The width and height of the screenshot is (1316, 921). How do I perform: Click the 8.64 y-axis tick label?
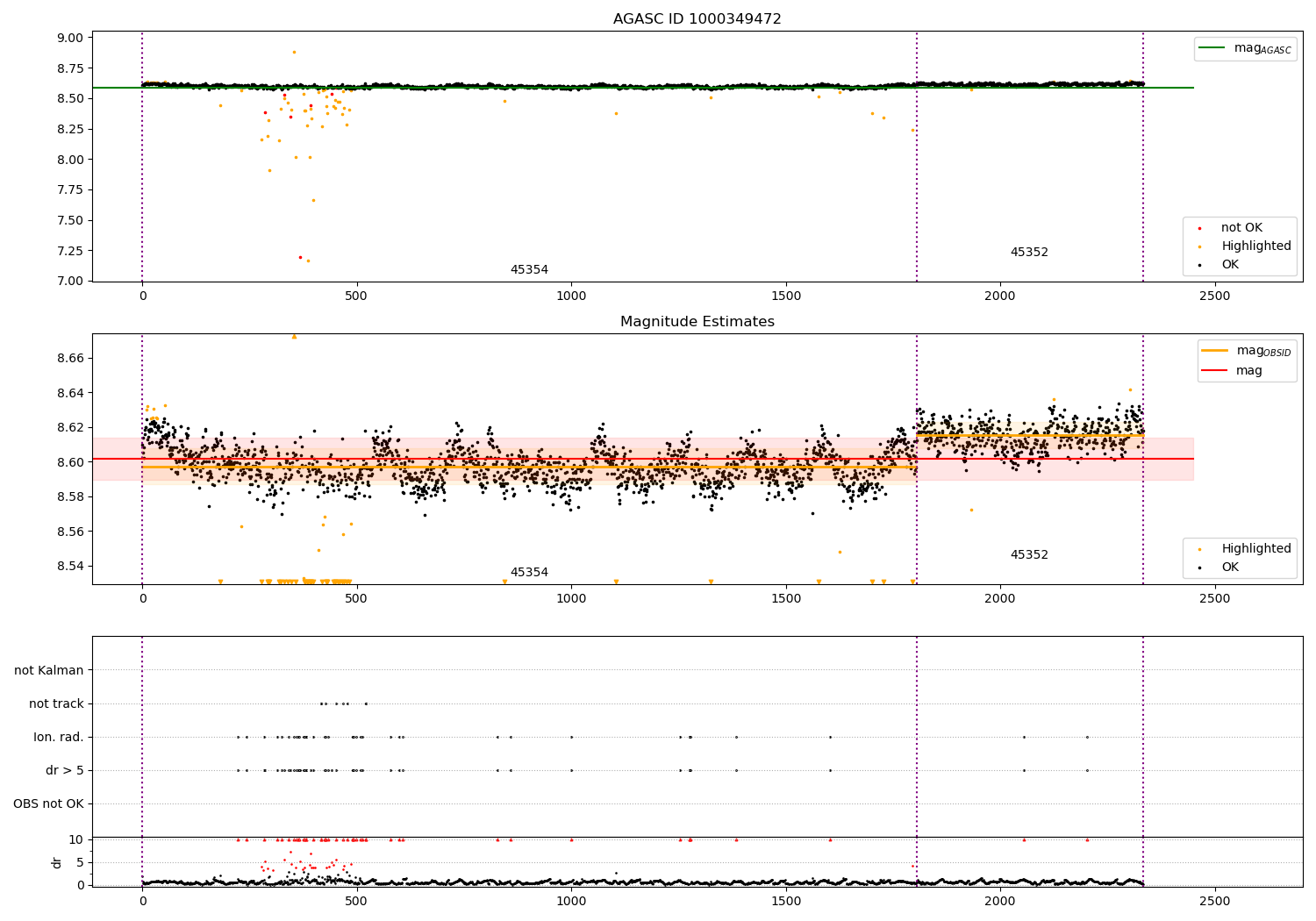[70, 393]
